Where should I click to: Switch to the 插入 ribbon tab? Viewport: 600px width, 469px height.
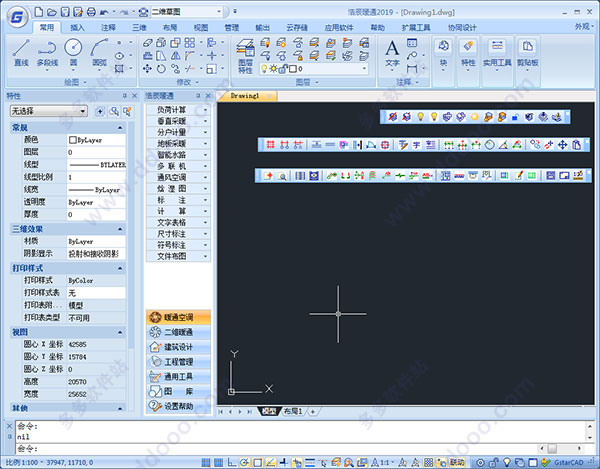pos(77,28)
